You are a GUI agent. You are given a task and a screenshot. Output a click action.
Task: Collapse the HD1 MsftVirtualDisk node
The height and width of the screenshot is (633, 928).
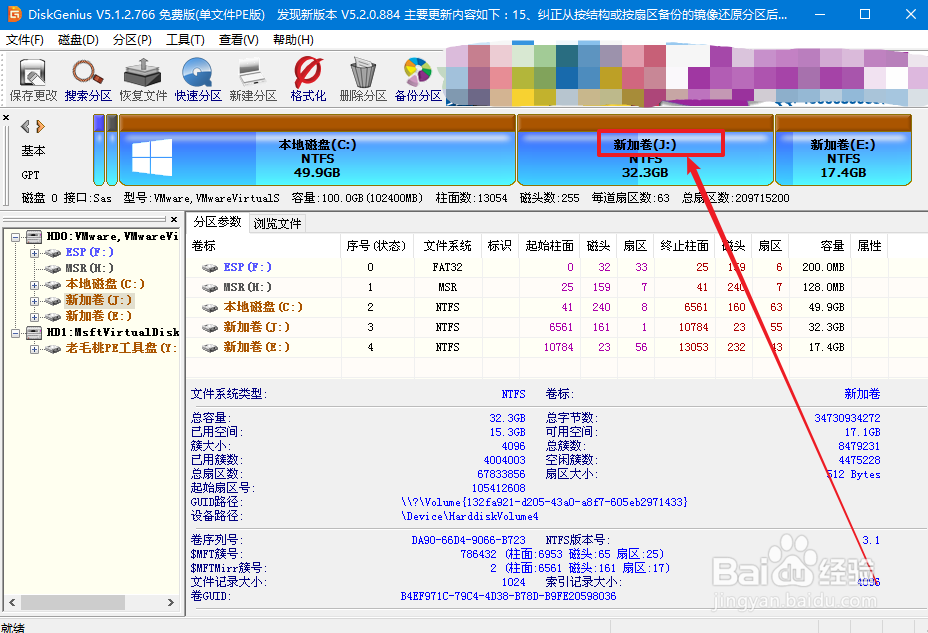[x=15, y=333]
